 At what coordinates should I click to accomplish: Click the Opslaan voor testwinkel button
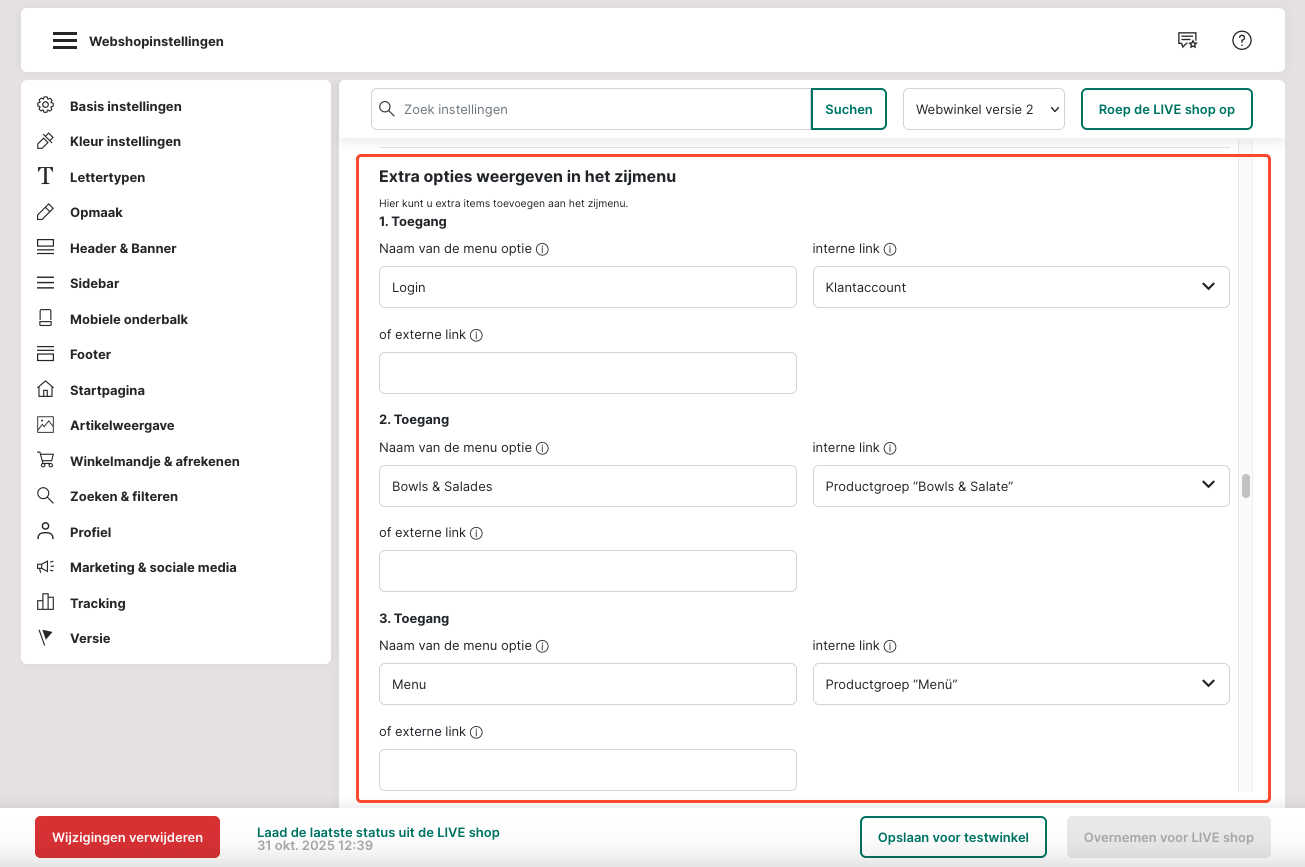pos(952,837)
